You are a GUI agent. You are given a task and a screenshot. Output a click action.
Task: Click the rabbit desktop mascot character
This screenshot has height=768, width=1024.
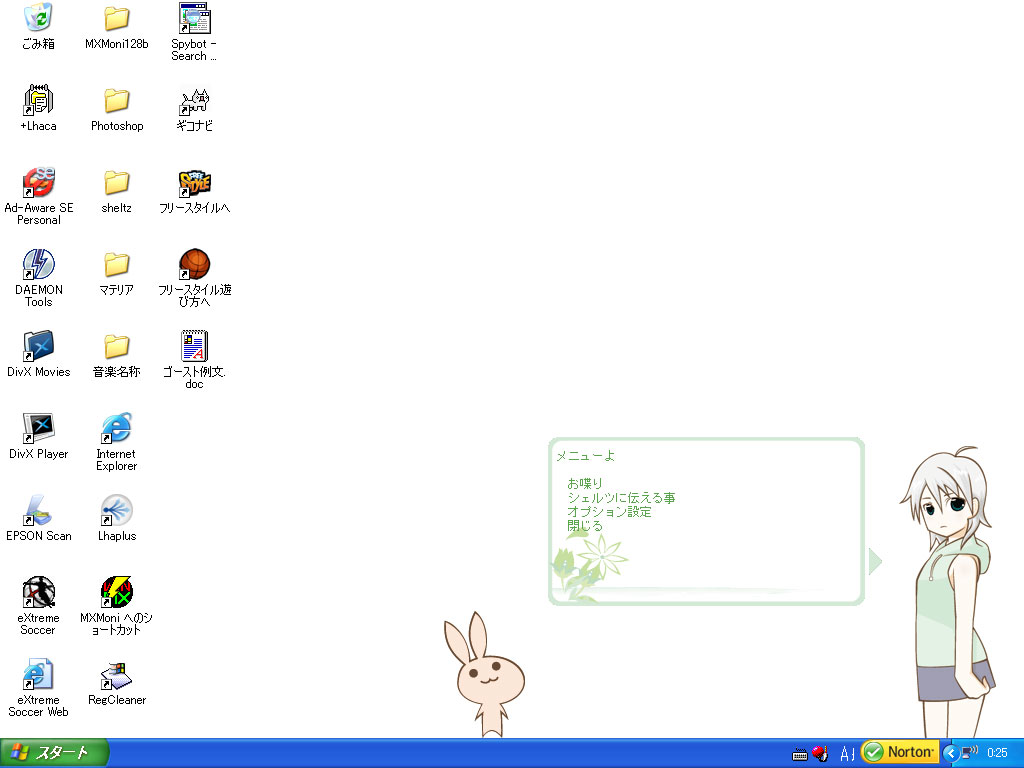pyautogui.click(x=484, y=674)
